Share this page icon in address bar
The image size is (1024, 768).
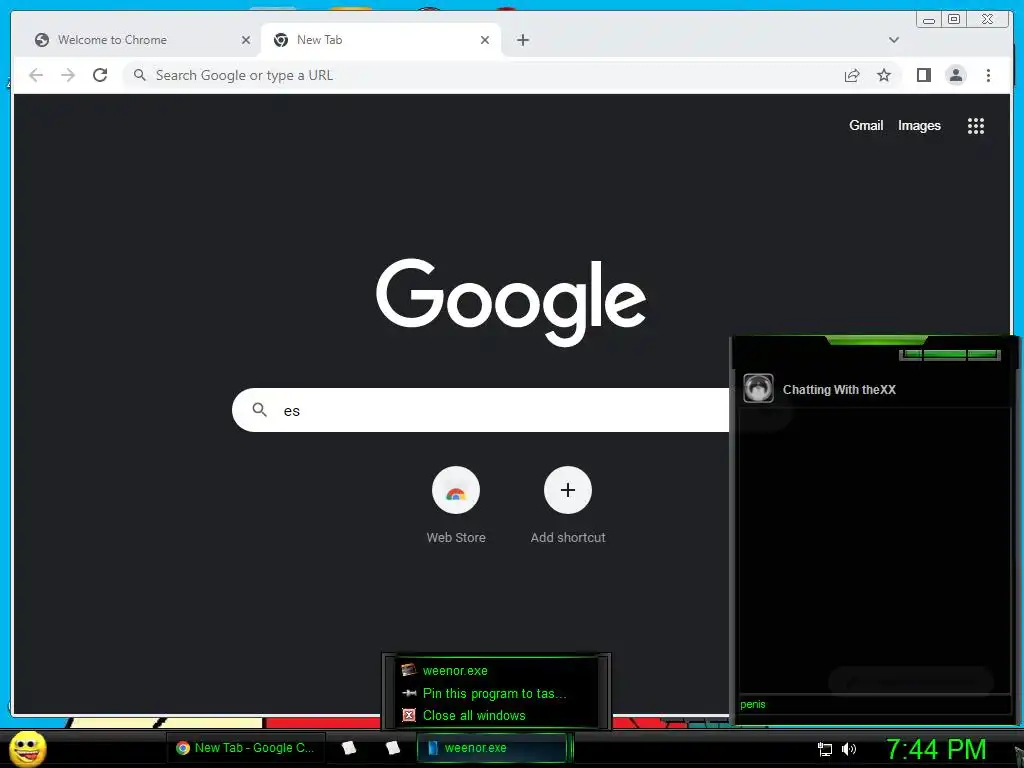point(852,75)
